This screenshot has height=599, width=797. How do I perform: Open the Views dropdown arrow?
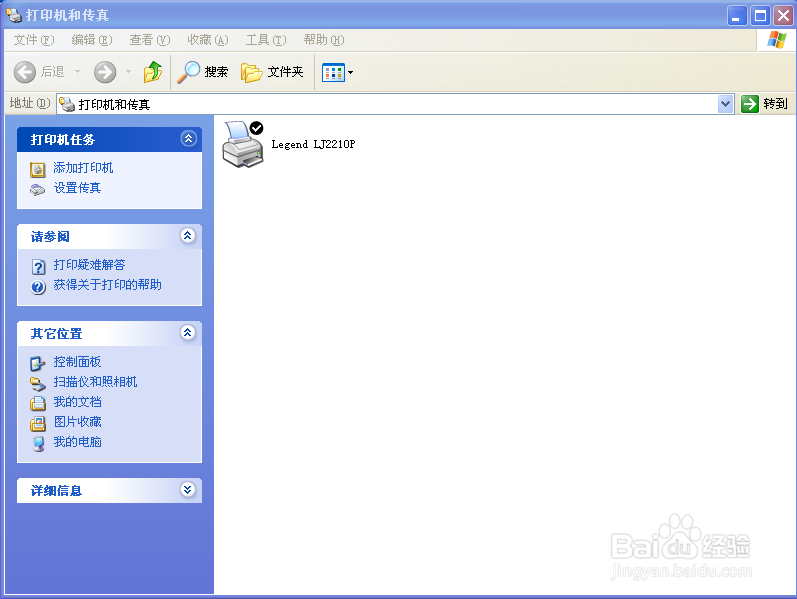[x=350, y=73]
